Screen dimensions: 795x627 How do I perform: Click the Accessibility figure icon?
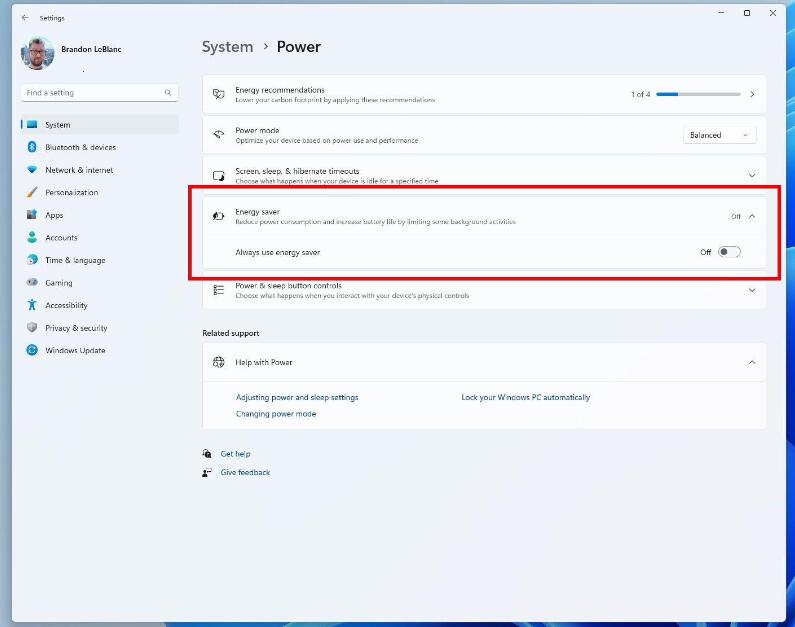(x=32, y=305)
